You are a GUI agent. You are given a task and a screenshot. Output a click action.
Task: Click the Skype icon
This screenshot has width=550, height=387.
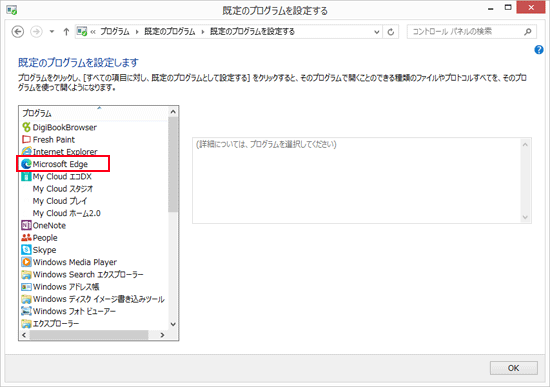(x=26, y=250)
